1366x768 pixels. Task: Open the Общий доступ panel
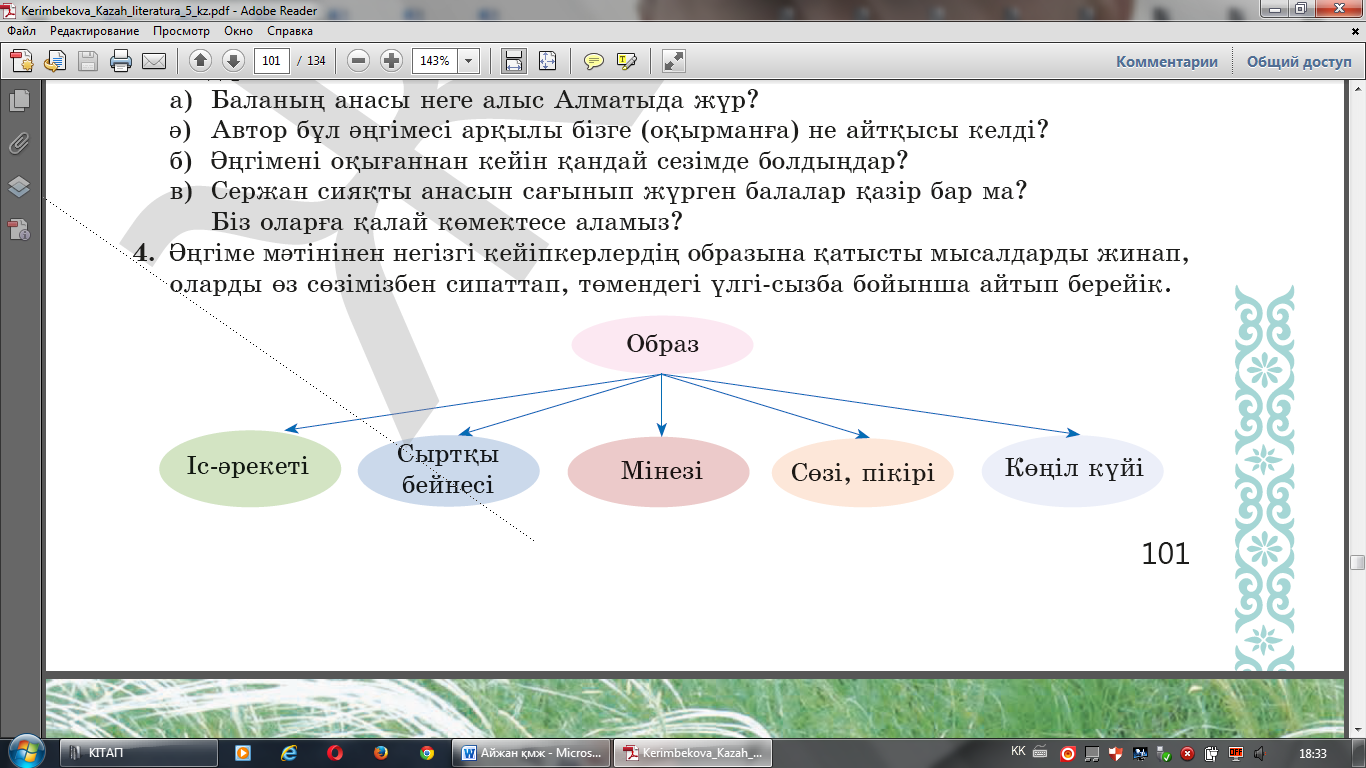click(x=1299, y=61)
